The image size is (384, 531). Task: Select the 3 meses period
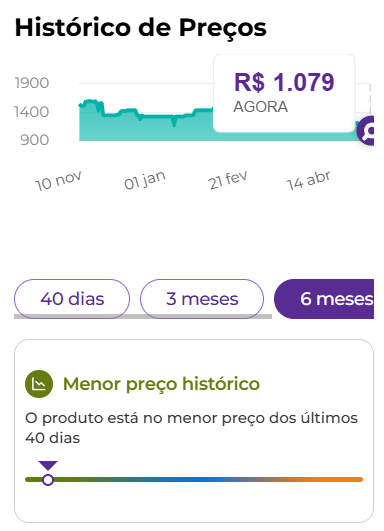pyautogui.click(x=202, y=299)
